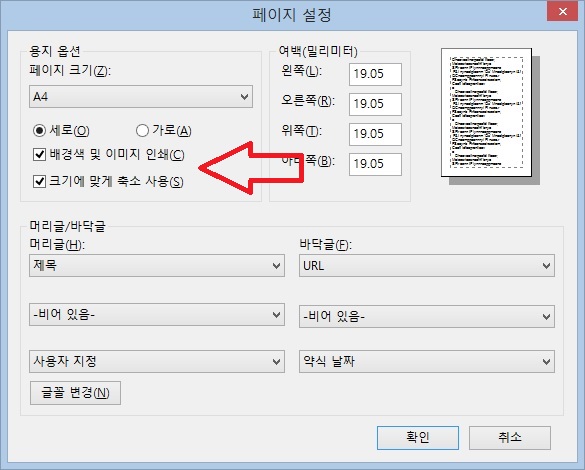Expand the header -비어 있음- dropdown
This screenshot has height=470, width=585.
click(x=157, y=315)
